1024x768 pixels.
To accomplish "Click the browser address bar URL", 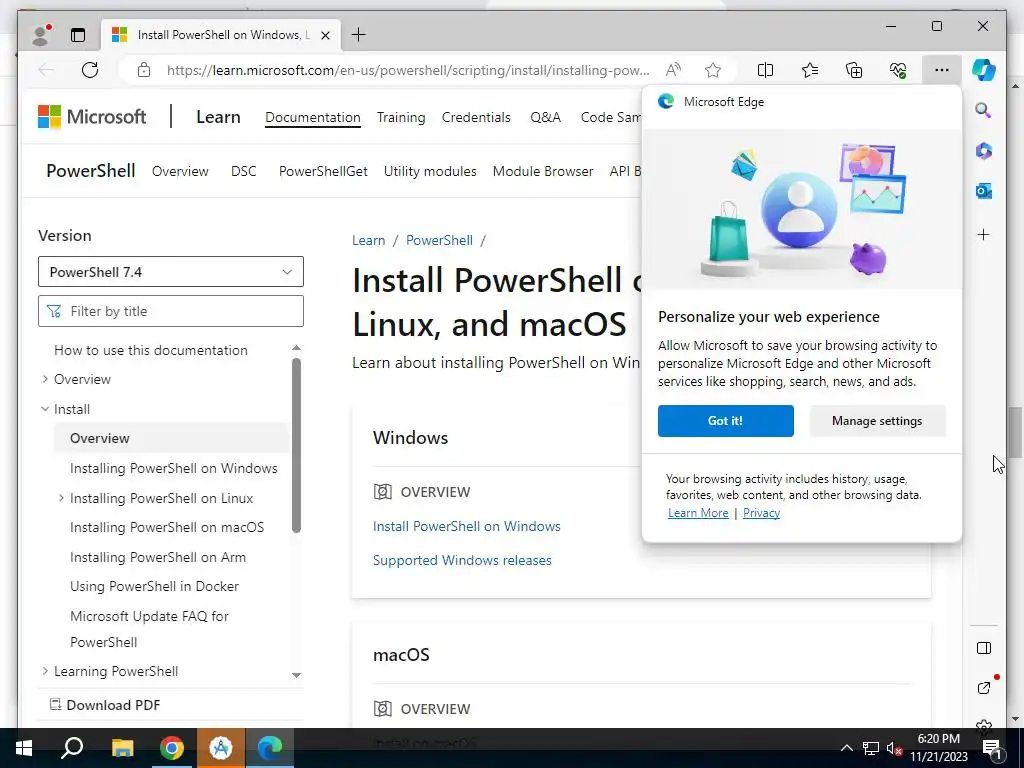I will [408, 70].
